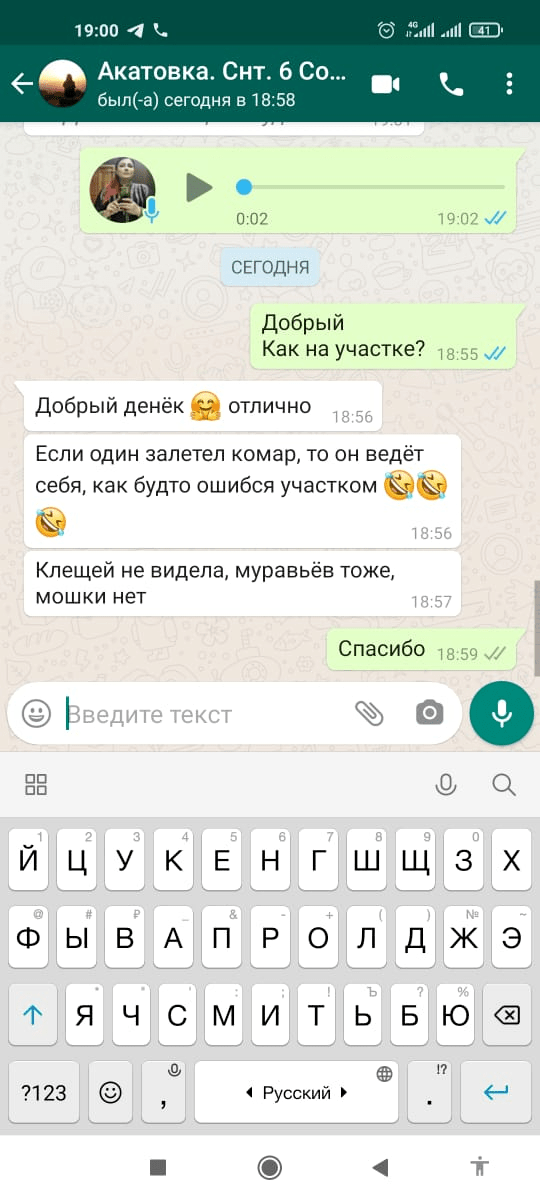Open the camera from message bar

point(430,713)
